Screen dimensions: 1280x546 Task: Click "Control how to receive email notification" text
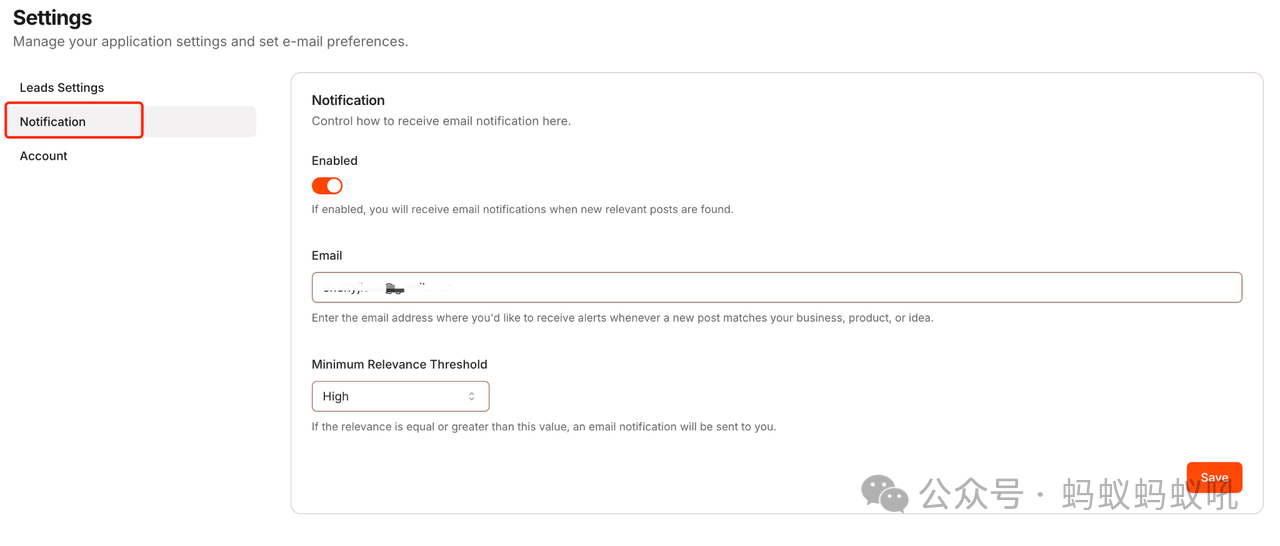tap(441, 121)
